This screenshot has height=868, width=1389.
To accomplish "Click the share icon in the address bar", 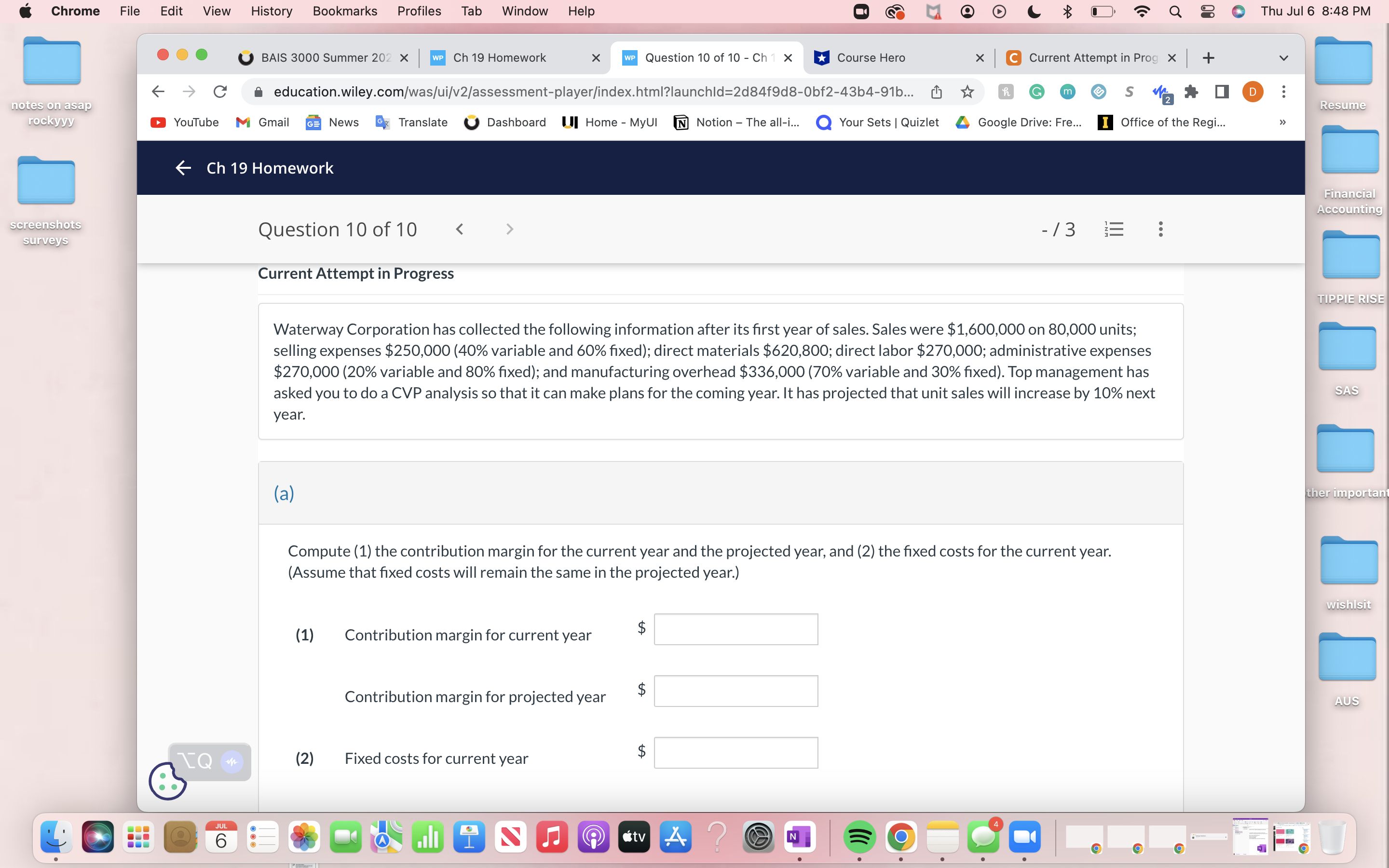I will [x=937, y=92].
